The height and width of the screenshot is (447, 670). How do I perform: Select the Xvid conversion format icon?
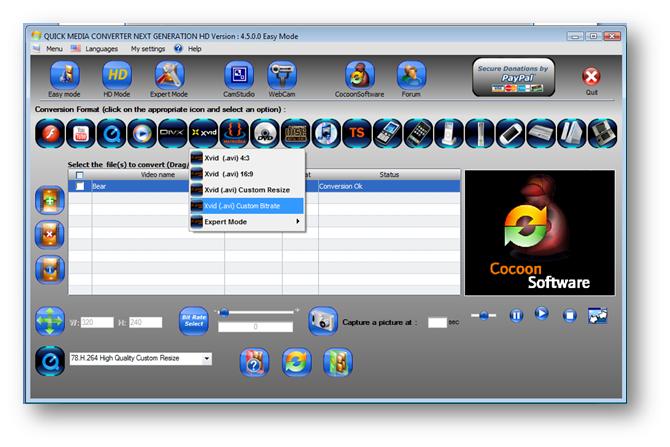(x=203, y=134)
